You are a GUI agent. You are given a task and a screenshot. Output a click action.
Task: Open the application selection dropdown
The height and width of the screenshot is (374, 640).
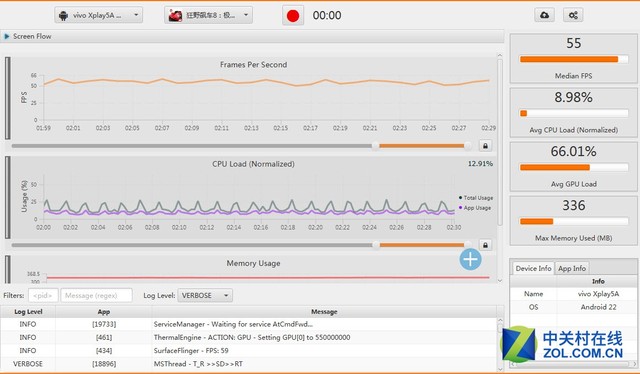click(209, 15)
